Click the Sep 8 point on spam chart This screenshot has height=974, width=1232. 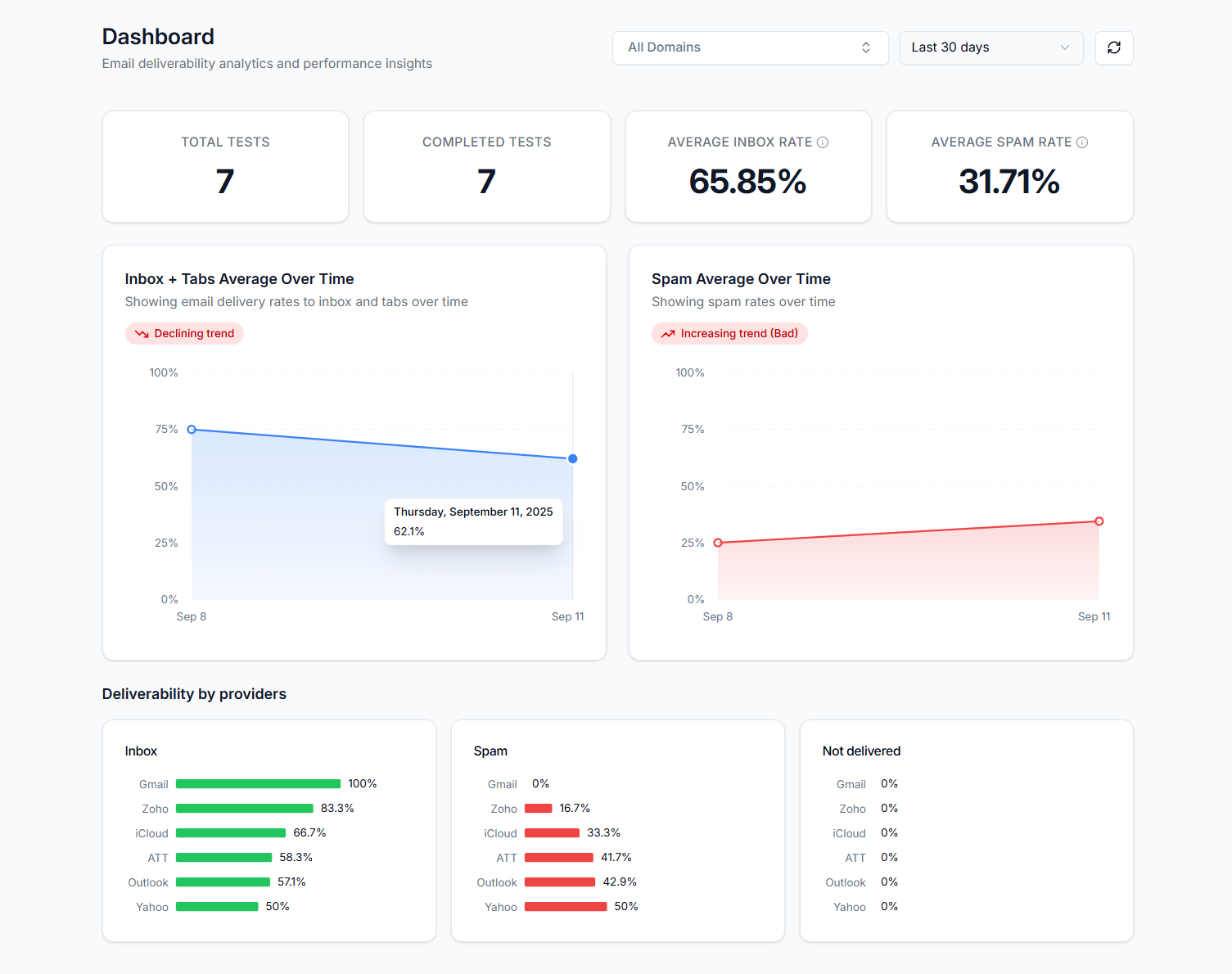point(718,542)
